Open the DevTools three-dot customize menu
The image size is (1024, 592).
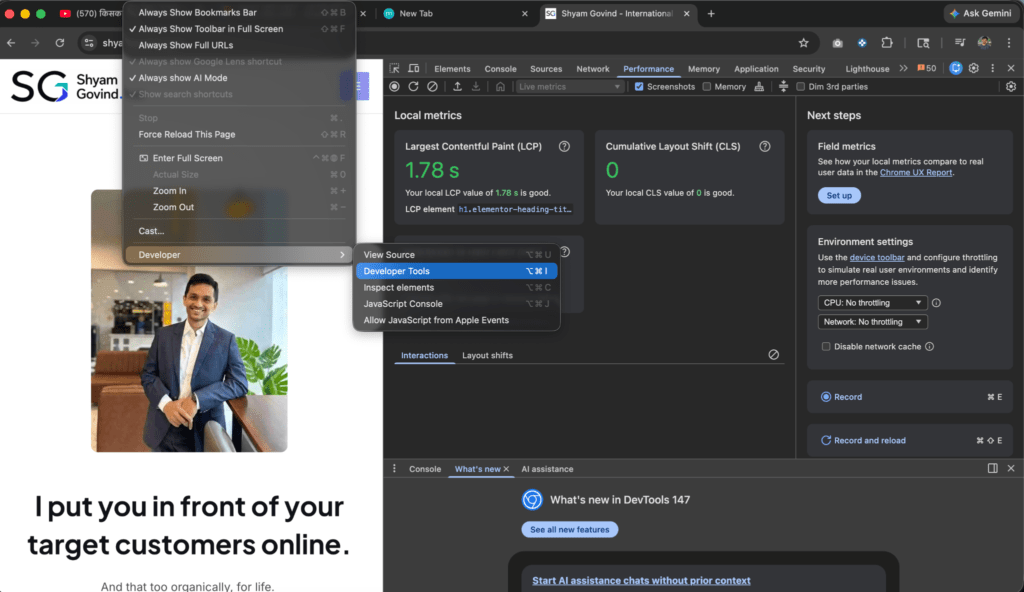point(993,68)
